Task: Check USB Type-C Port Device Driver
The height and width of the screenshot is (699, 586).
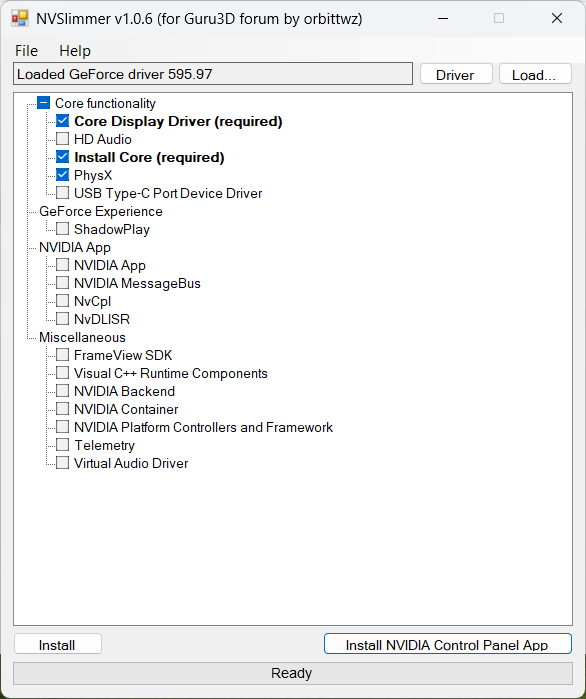Action: point(62,193)
